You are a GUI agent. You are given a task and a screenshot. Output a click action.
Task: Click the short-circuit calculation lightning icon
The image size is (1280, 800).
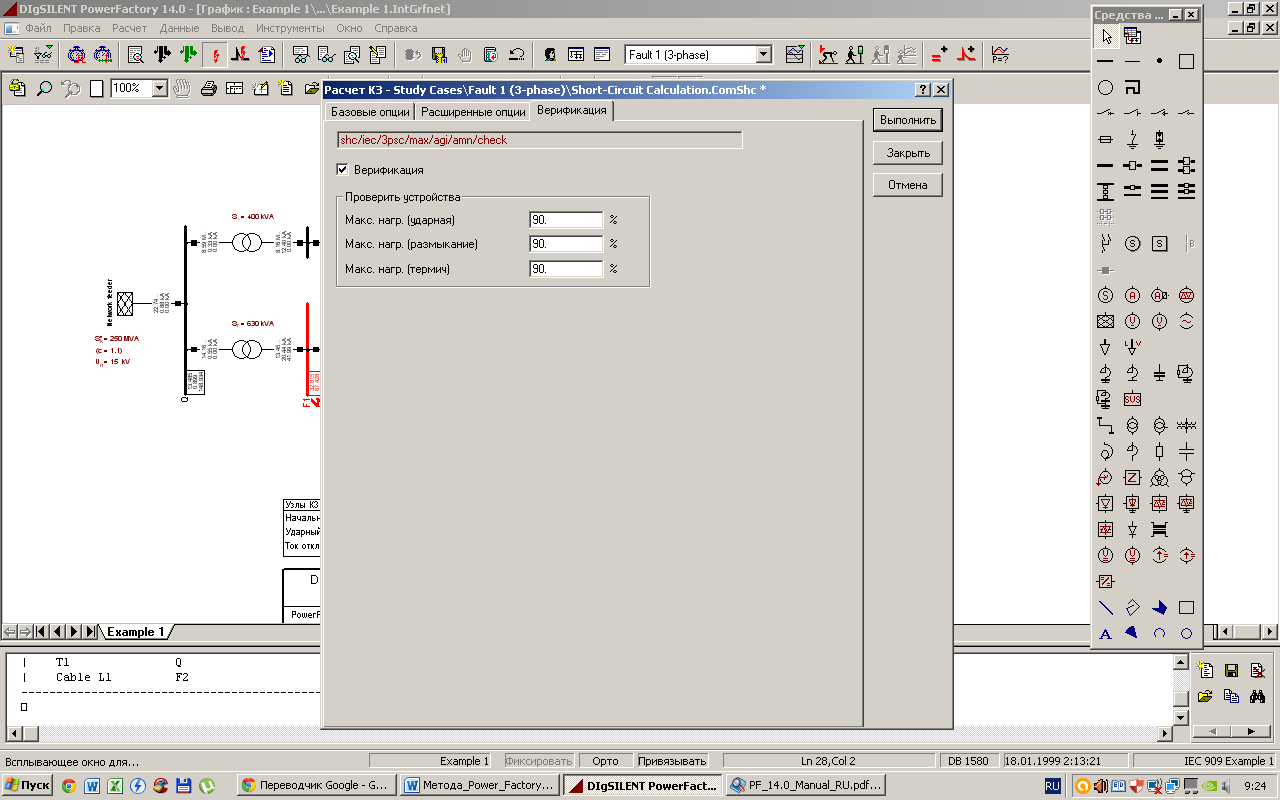[214, 55]
